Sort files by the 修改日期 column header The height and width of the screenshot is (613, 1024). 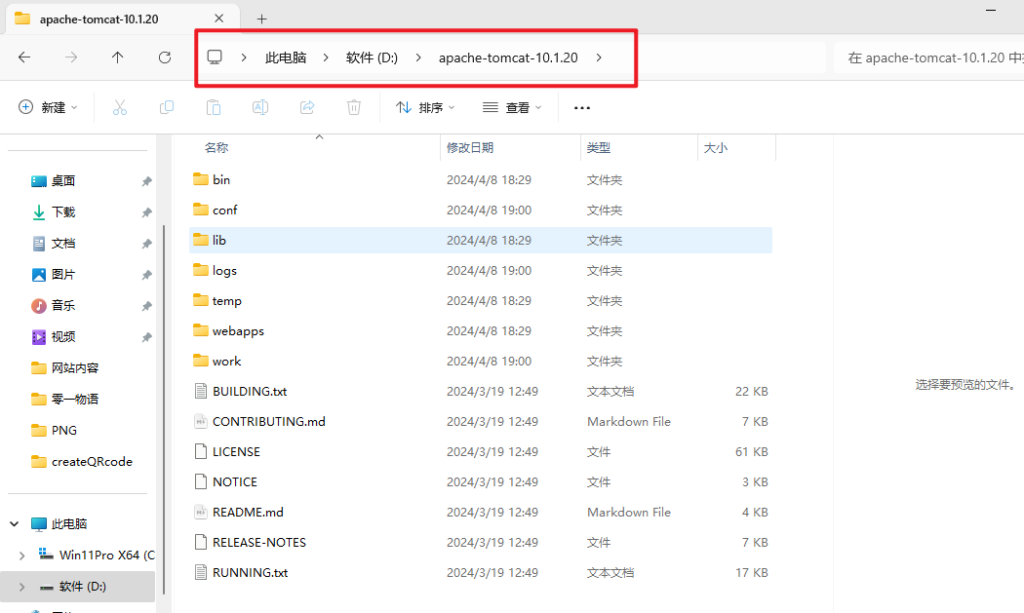coord(470,148)
